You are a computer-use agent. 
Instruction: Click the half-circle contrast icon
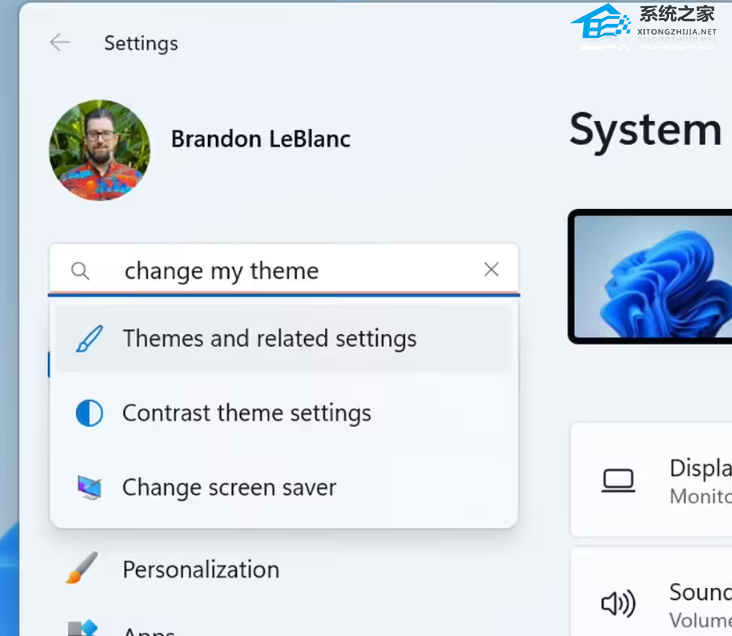(89, 413)
